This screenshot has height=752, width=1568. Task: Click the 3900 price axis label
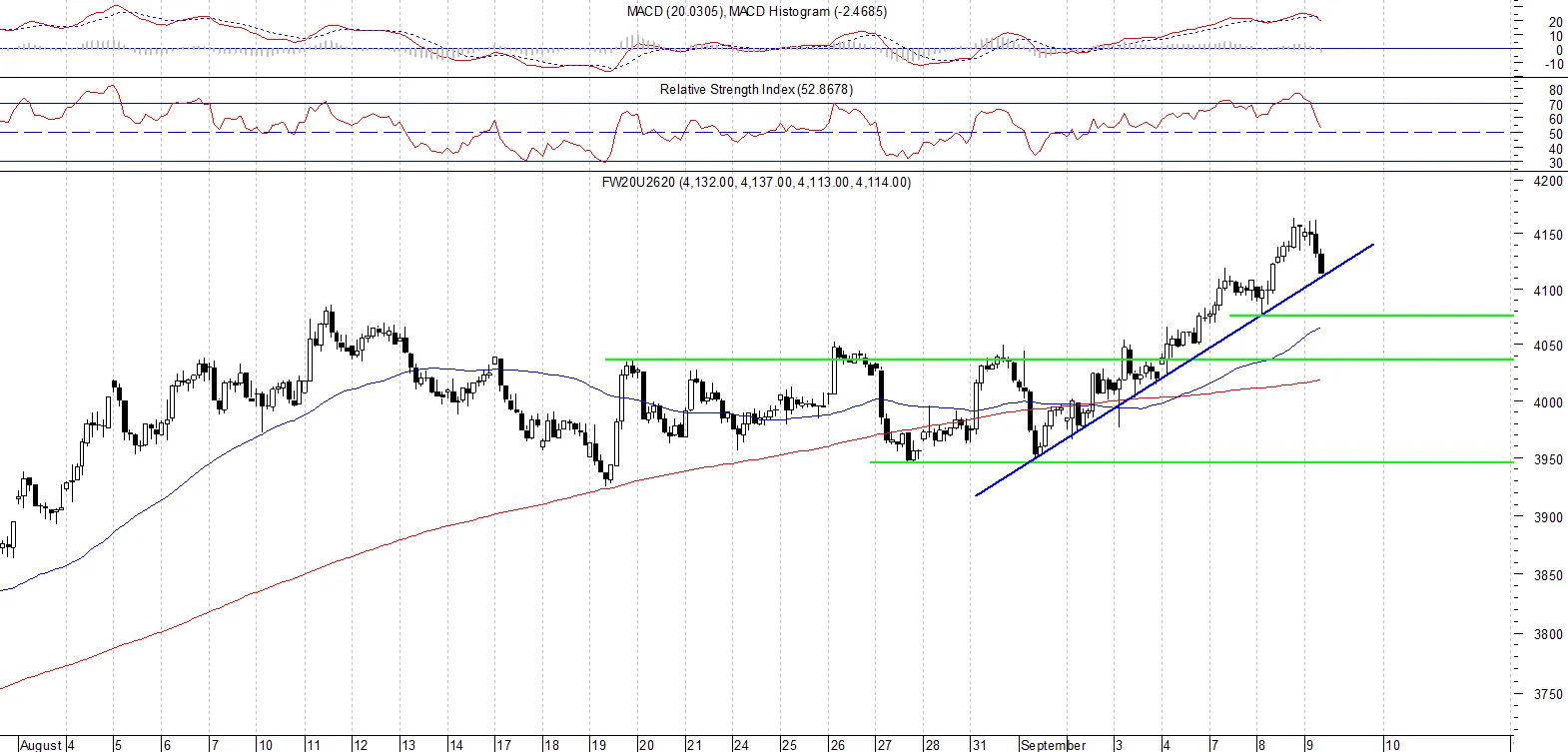pos(1548,517)
